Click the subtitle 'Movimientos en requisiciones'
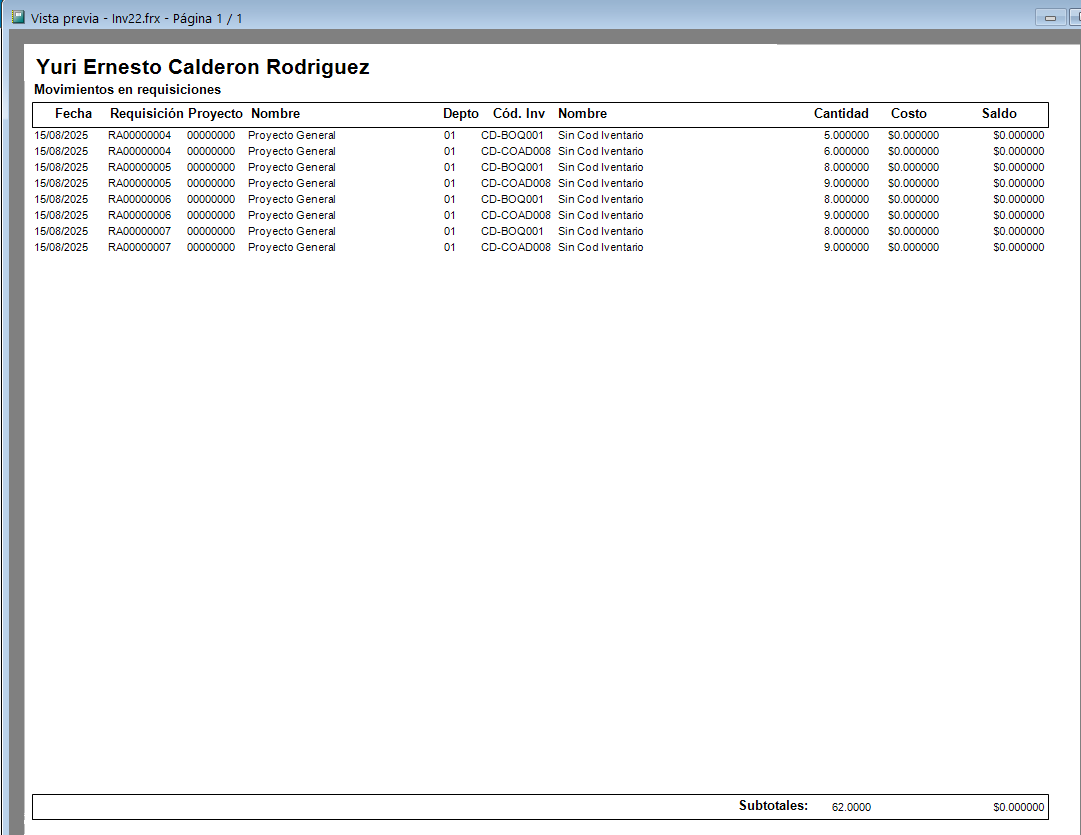 128,90
